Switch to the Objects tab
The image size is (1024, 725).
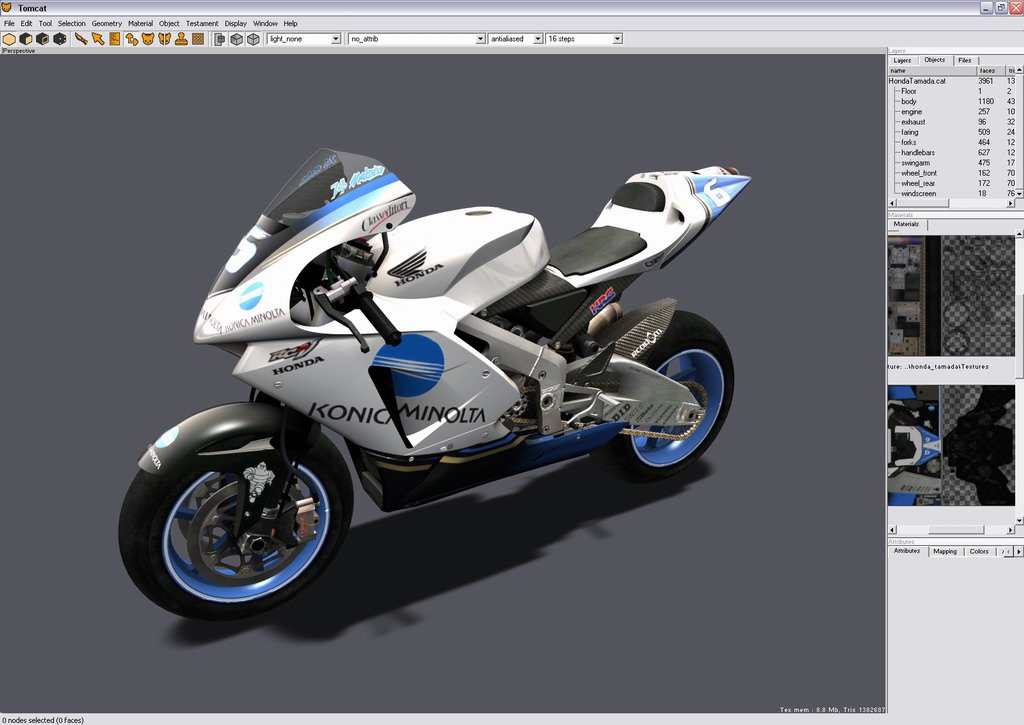pos(935,59)
